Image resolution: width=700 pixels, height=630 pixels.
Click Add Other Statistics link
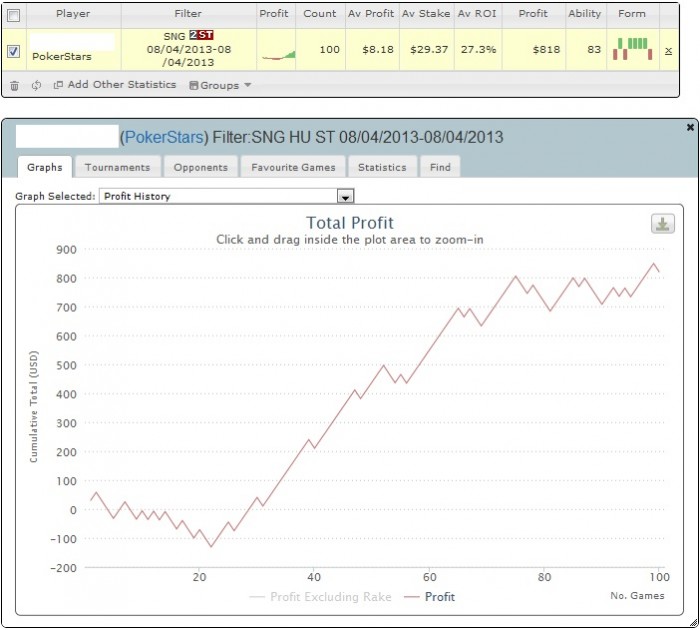[x=122, y=84]
